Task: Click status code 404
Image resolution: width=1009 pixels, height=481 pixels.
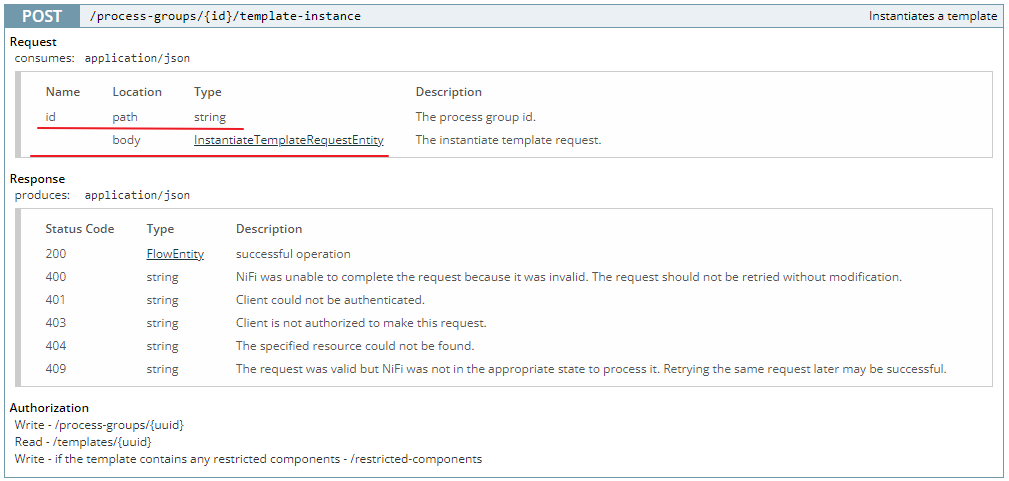Action: click(56, 346)
